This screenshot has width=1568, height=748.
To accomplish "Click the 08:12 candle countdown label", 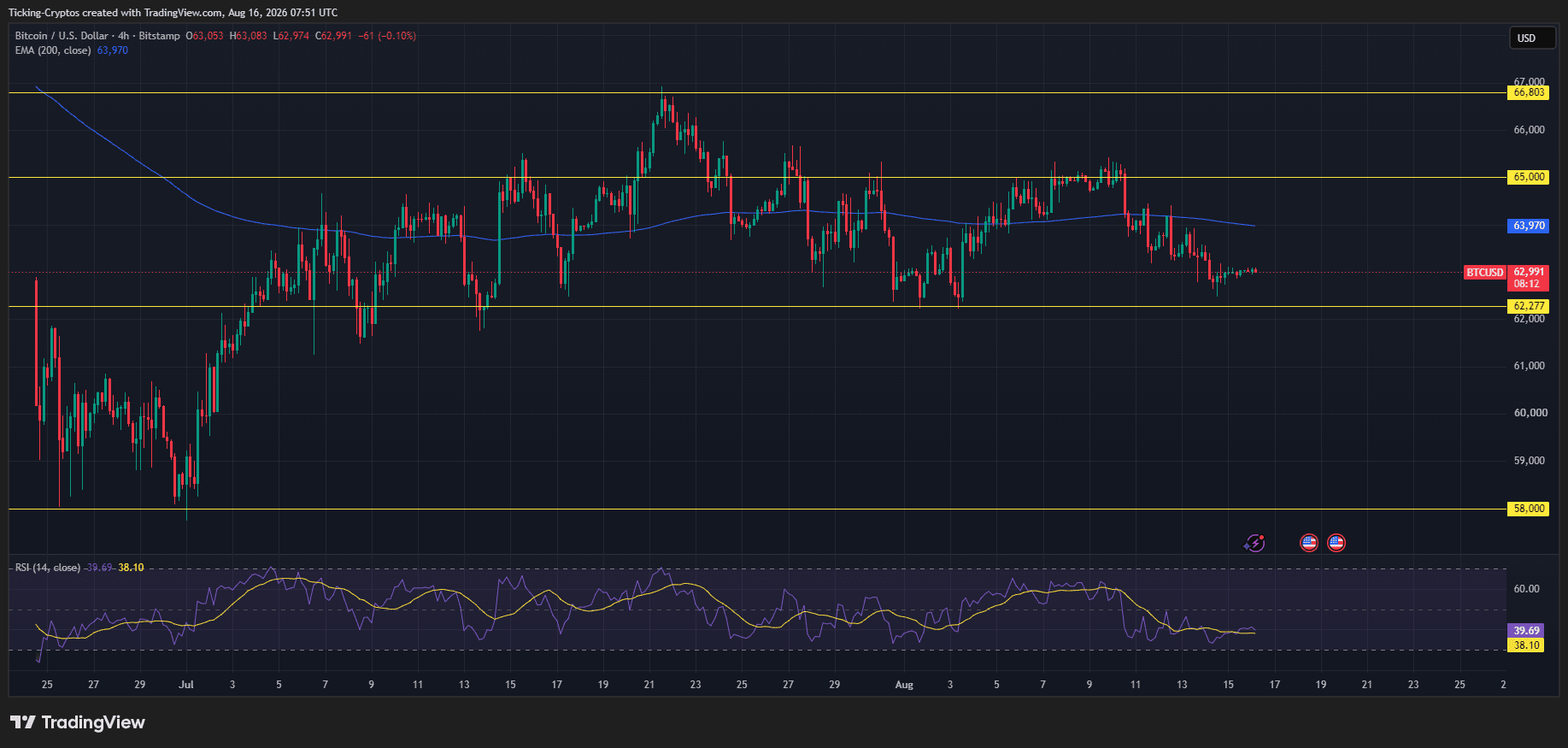I will click(x=1527, y=284).
